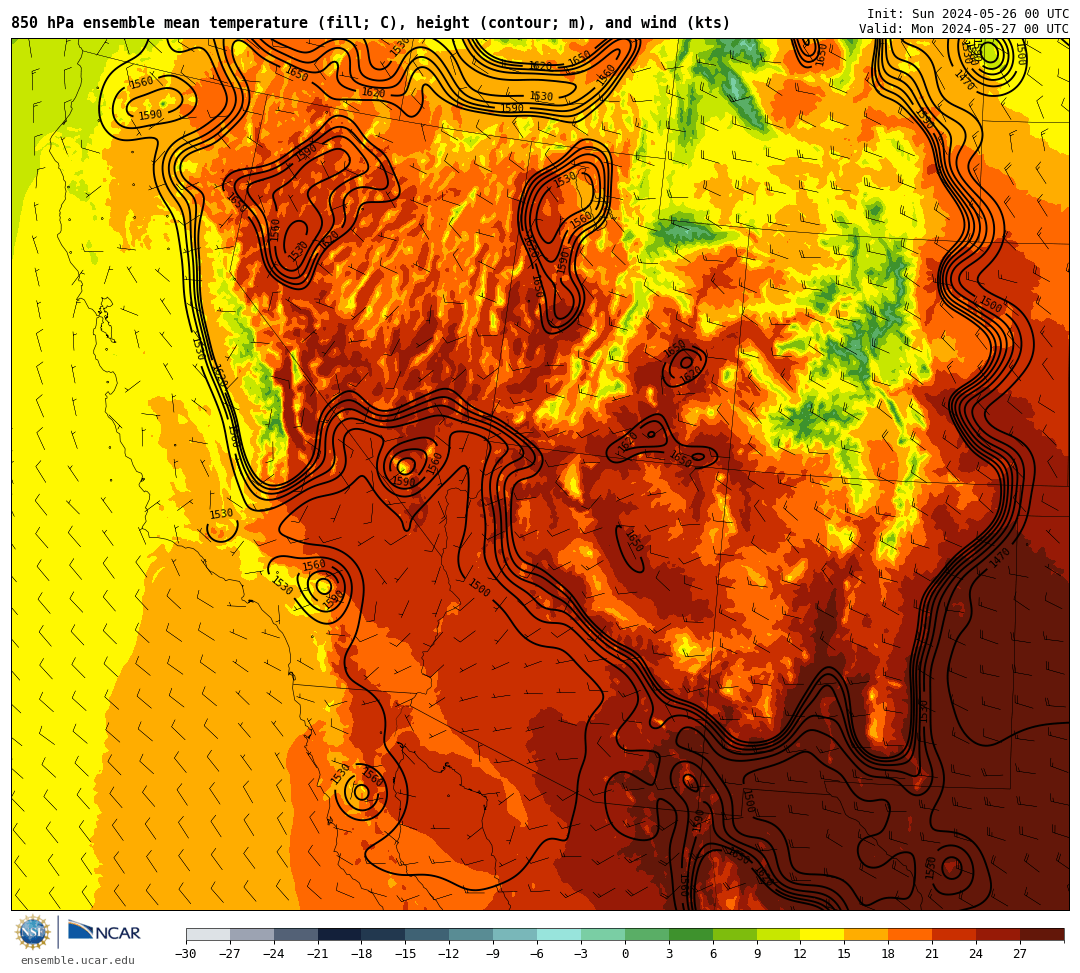
Task: Pick the slate -24 to -21 legend swatch
Action: (296, 934)
